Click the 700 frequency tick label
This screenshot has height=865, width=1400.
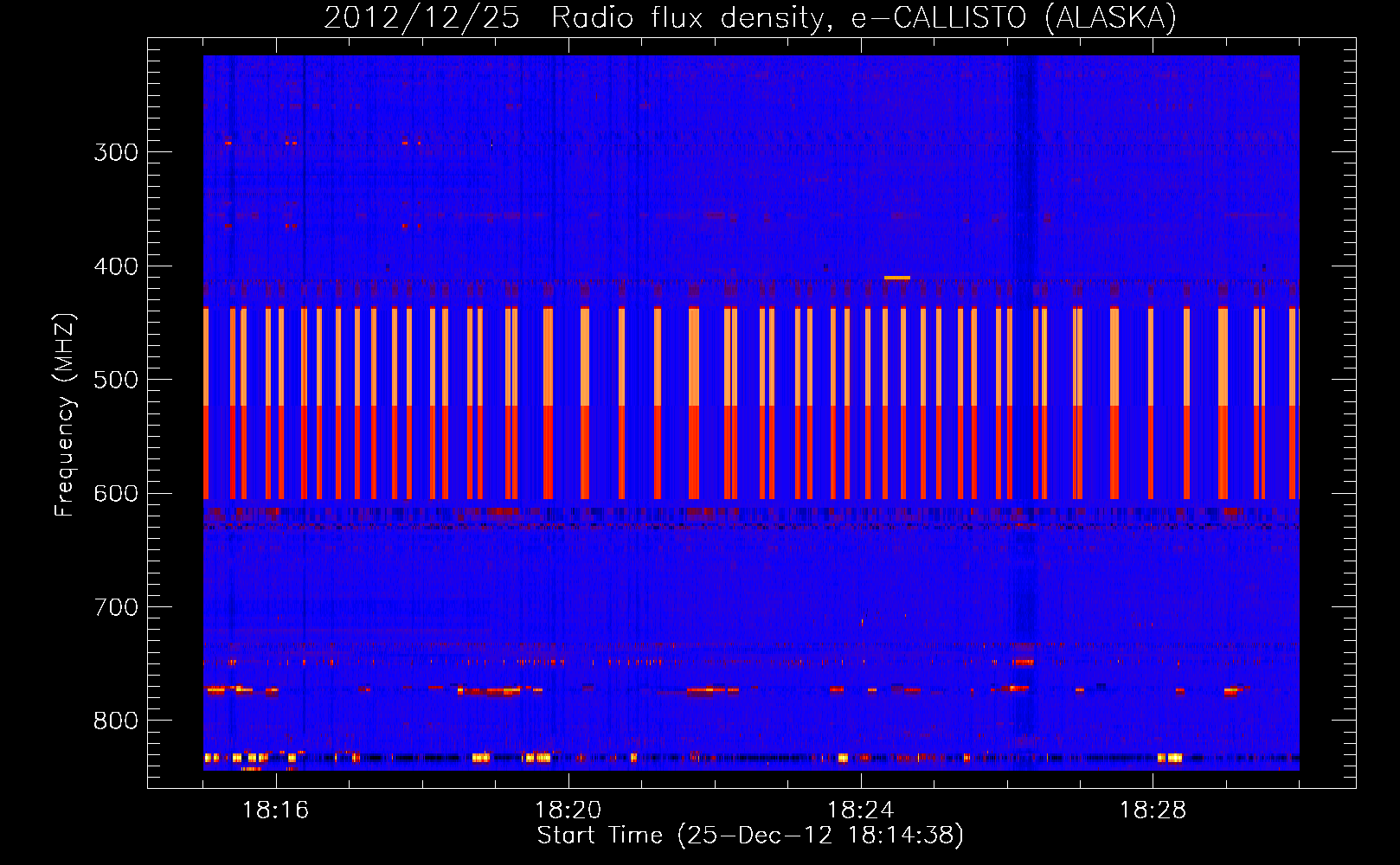116,607
